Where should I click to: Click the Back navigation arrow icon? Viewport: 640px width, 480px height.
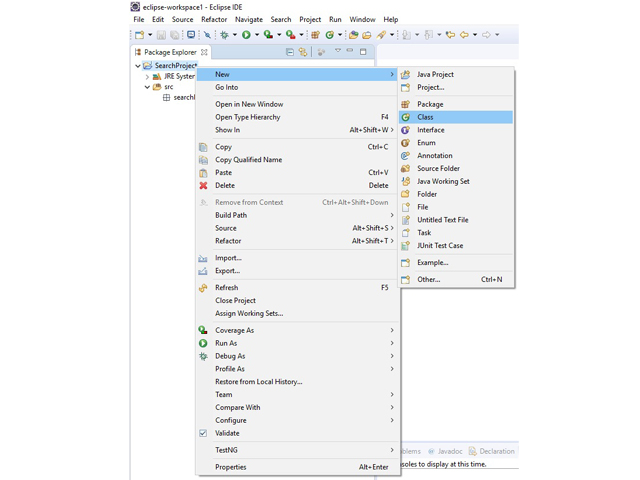click(x=464, y=35)
